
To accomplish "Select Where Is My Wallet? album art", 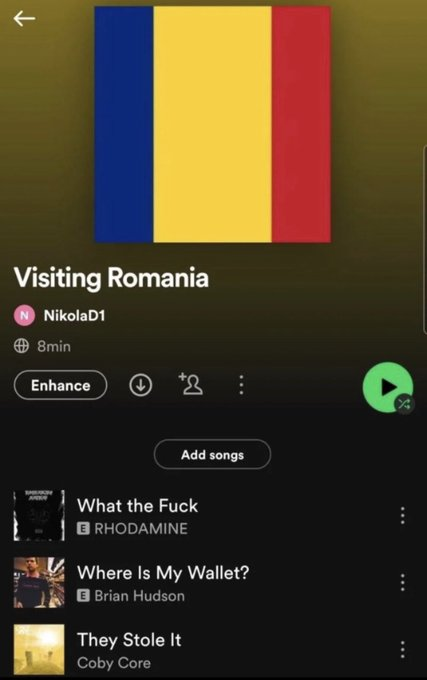I will click(x=39, y=582).
